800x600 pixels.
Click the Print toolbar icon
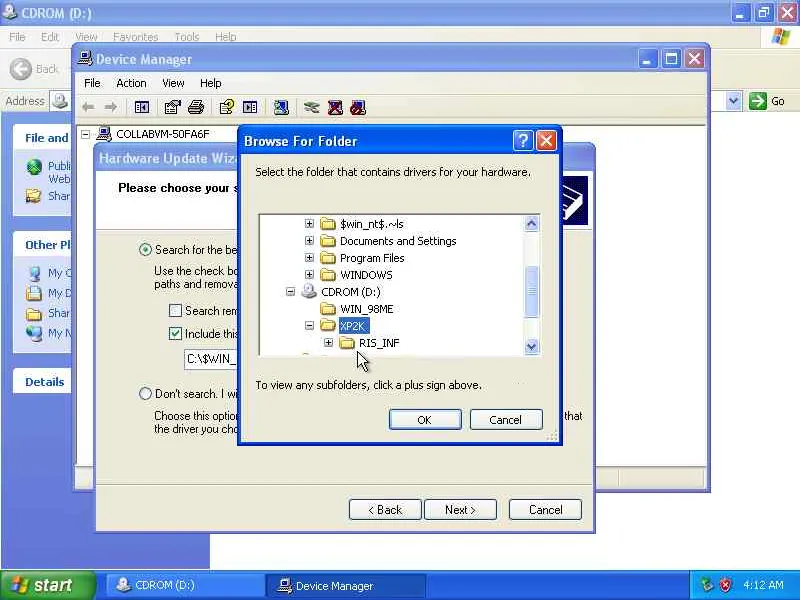tap(196, 107)
